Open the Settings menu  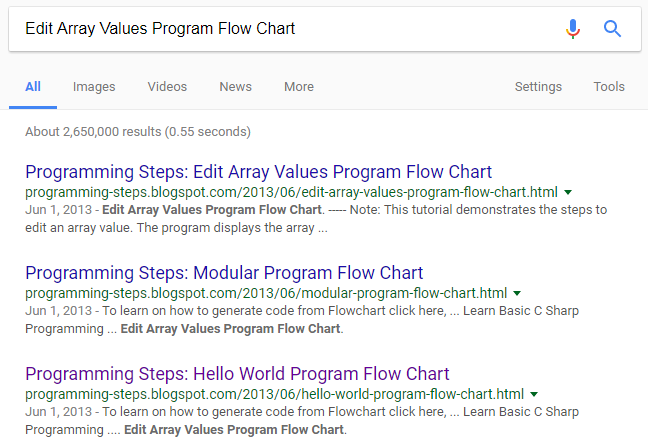tap(538, 87)
